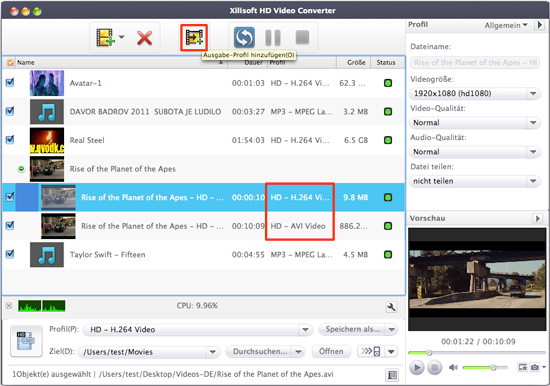Click the Öffnen button
Image resolution: width=550 pixels, height=386 pixels.
point(331,351)
